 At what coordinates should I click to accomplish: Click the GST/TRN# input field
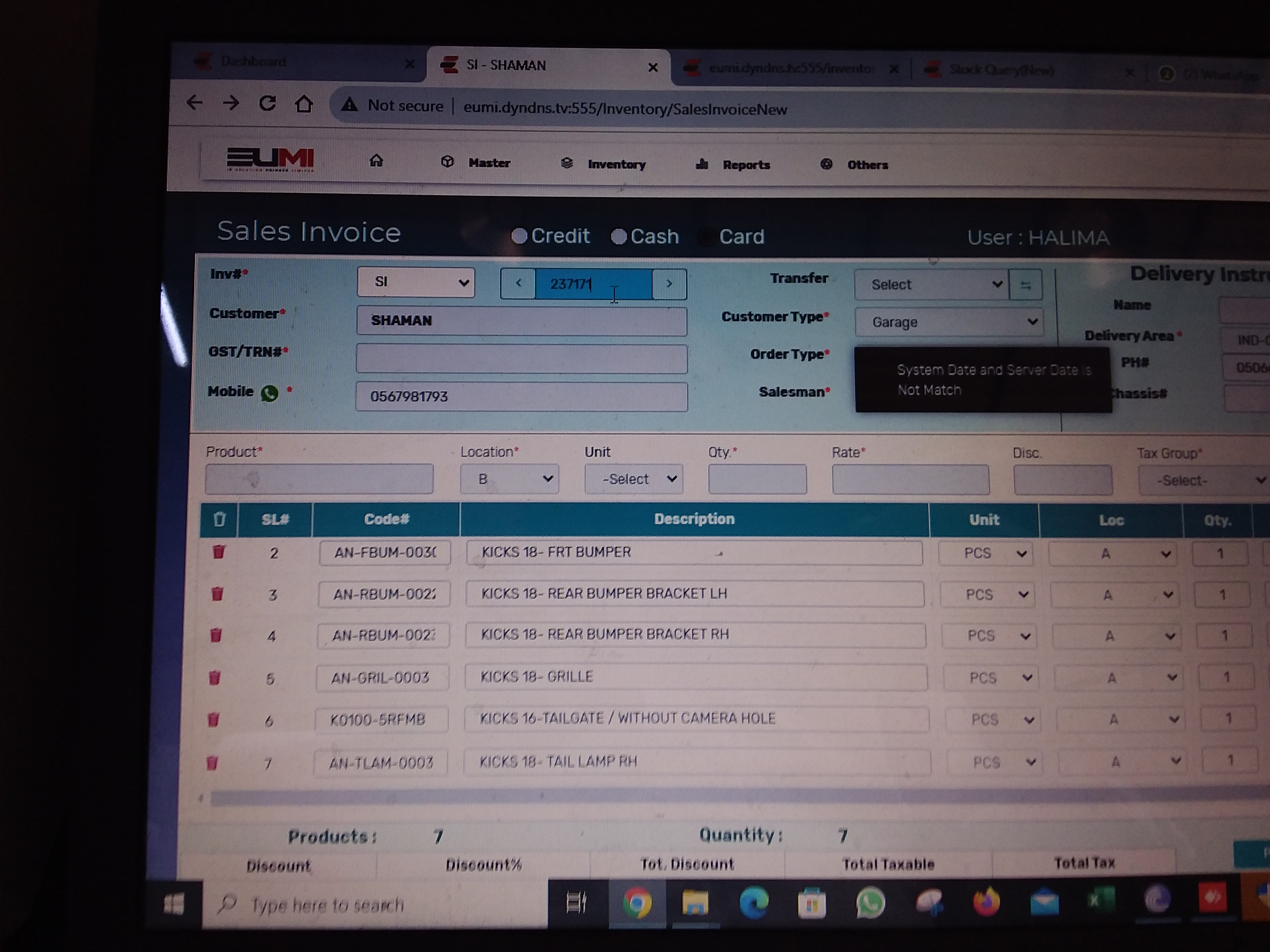[521, 359]
